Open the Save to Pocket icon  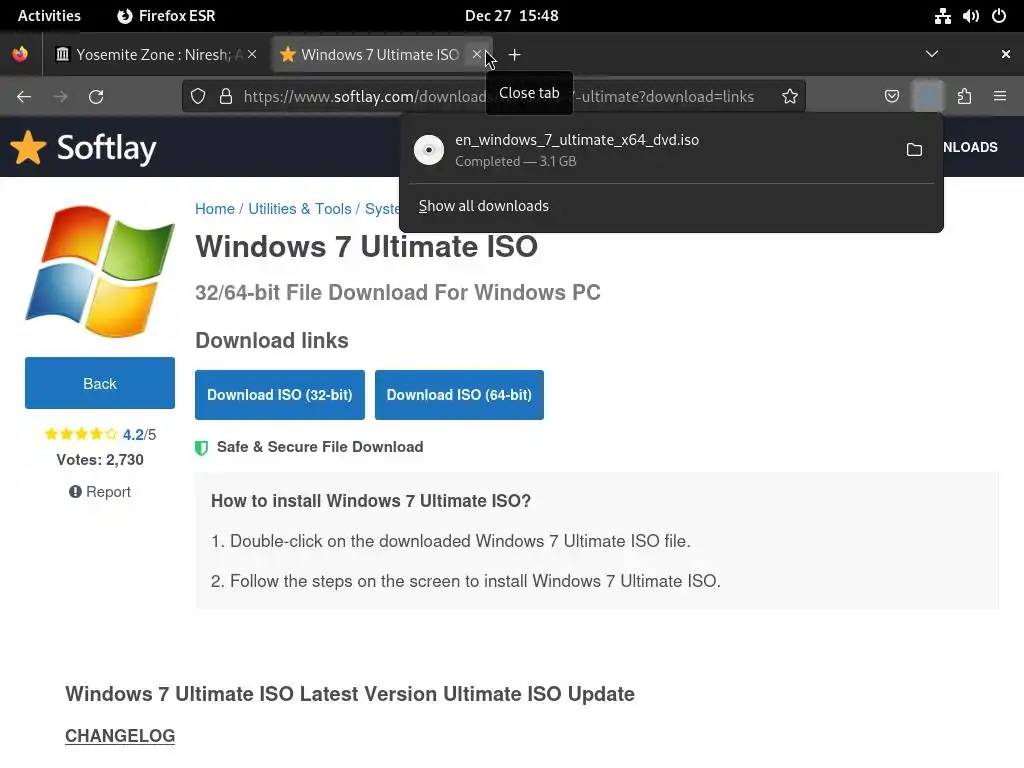click(x=891, y=97)
